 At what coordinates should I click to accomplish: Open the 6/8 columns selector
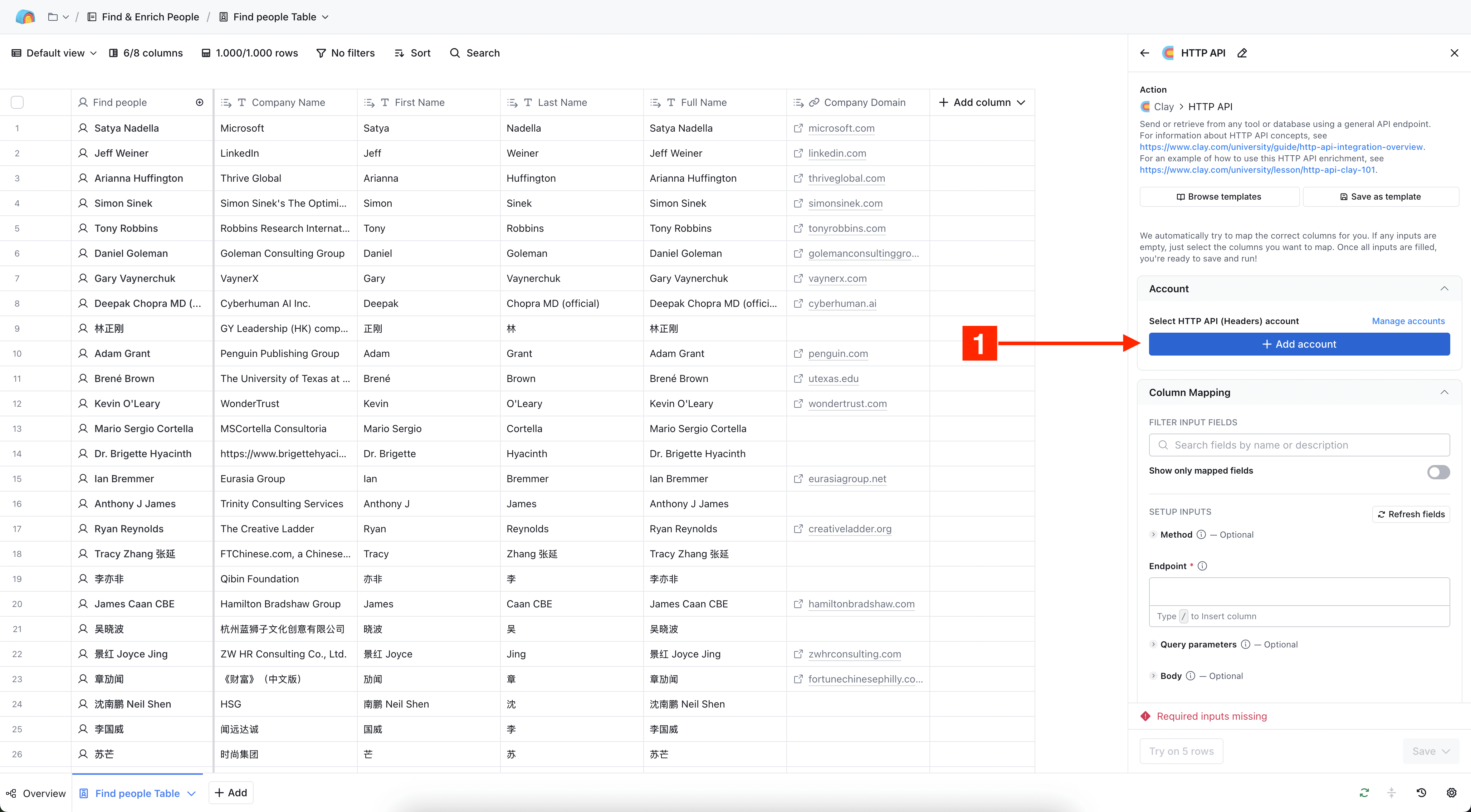coord(146,53)
